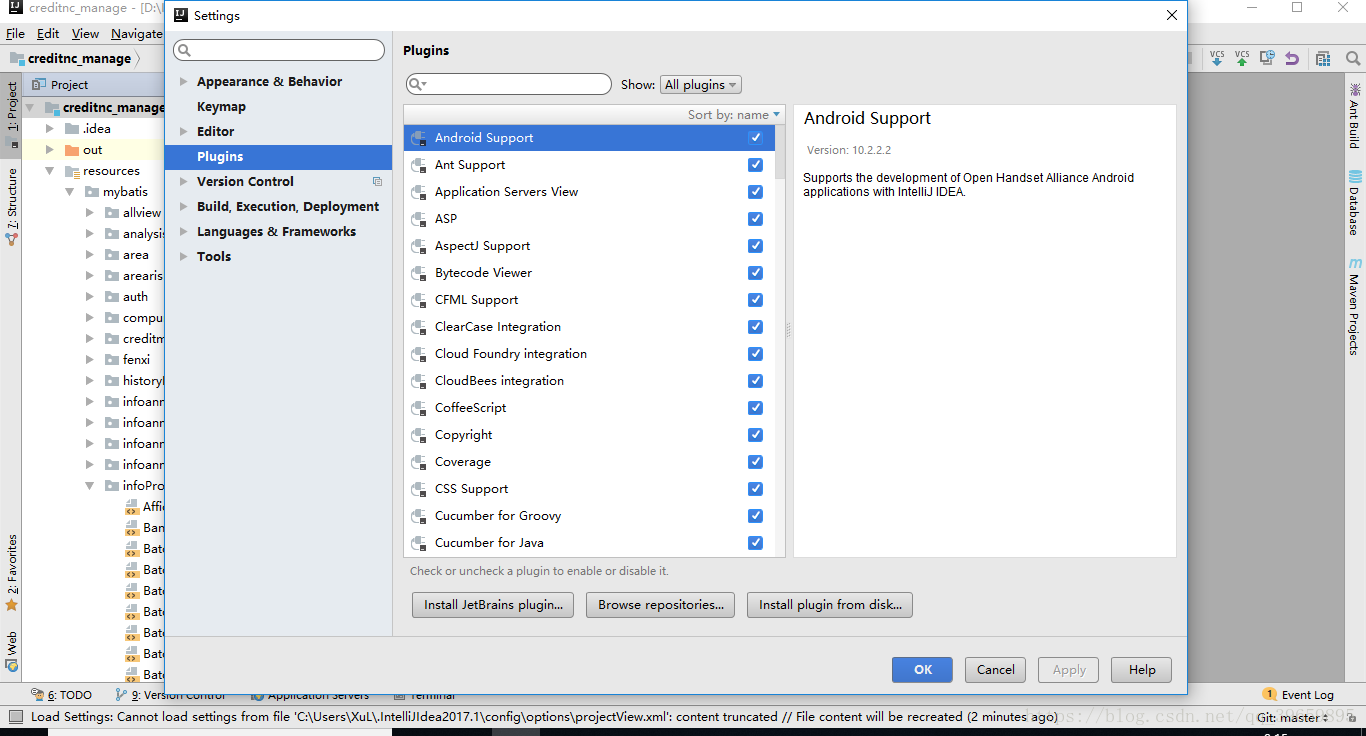
Task: Open Event Log in status bar
Action: pyautogui.click(x=1298, y=695)
